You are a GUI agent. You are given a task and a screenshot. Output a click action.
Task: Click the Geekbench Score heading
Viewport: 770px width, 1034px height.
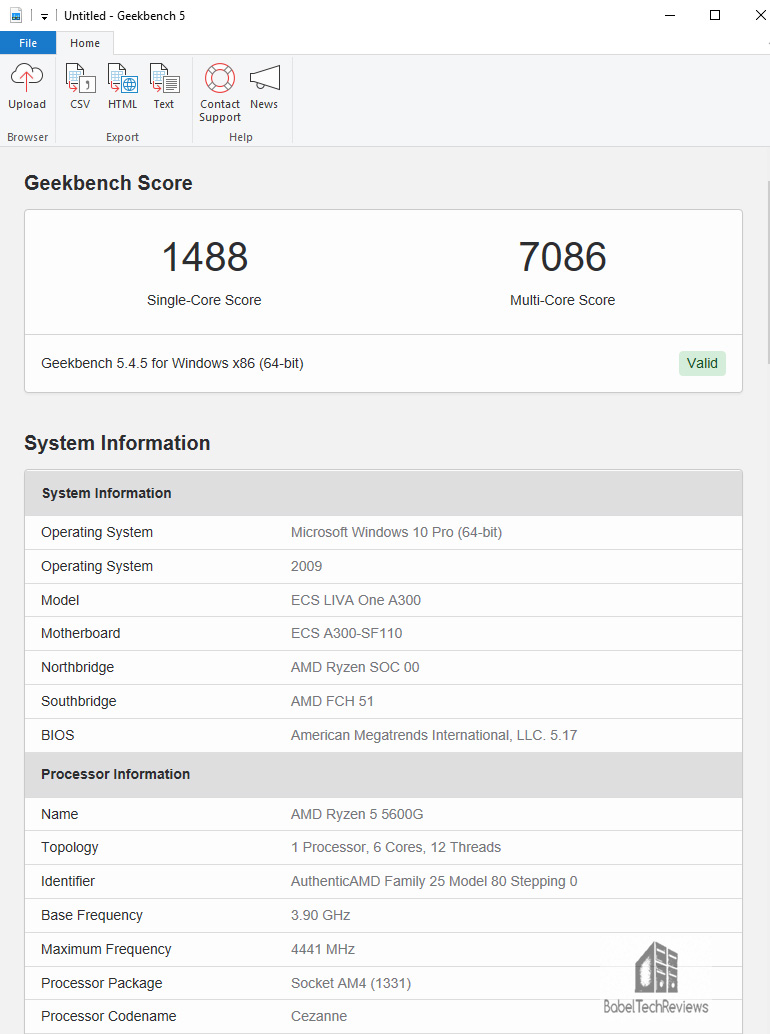[x=108, y=183]
